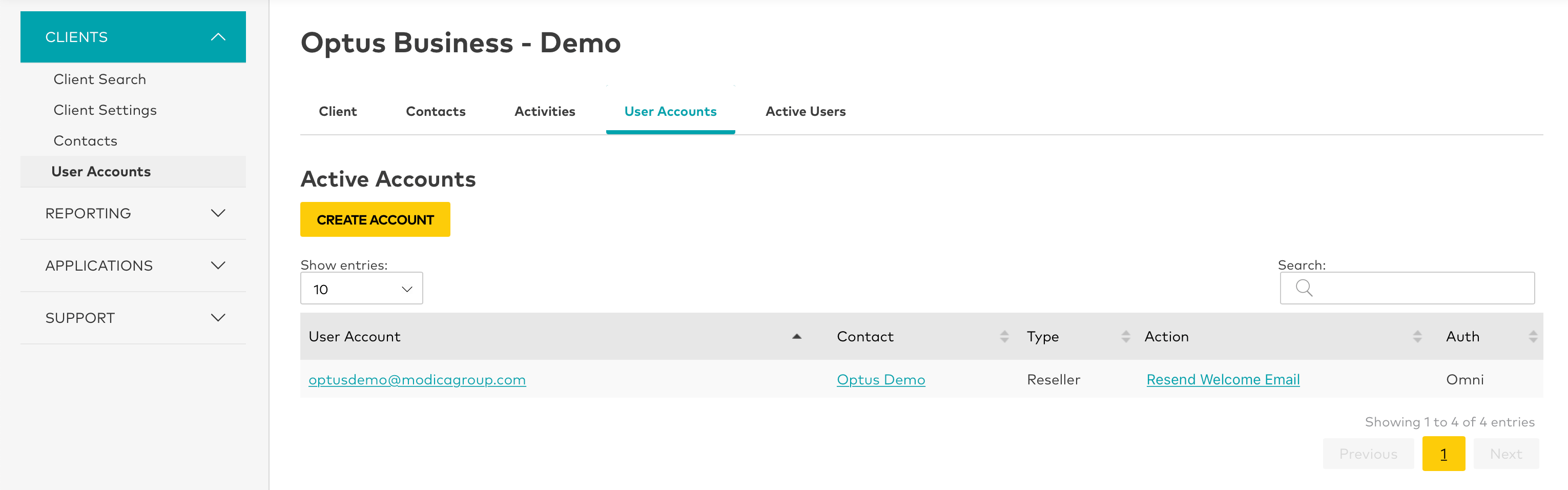This screenshot has width=1568, height=490.
Task: Click the Resend Welcome Email link
Action: 1222,380
